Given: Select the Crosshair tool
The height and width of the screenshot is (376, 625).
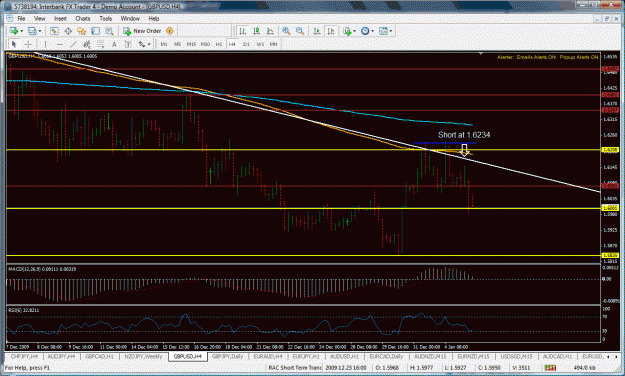Looking at the screenshot, I should click(28, 44).
